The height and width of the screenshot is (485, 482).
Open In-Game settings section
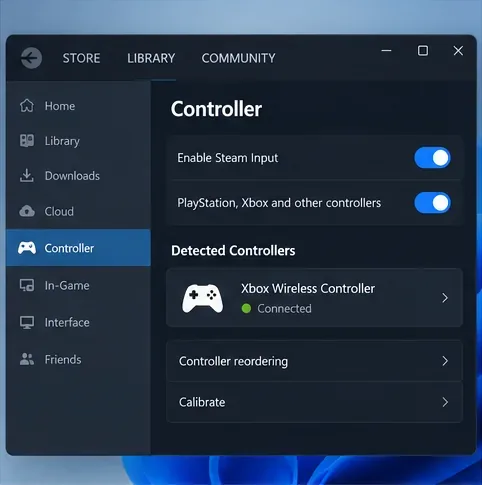pos(78,285)
